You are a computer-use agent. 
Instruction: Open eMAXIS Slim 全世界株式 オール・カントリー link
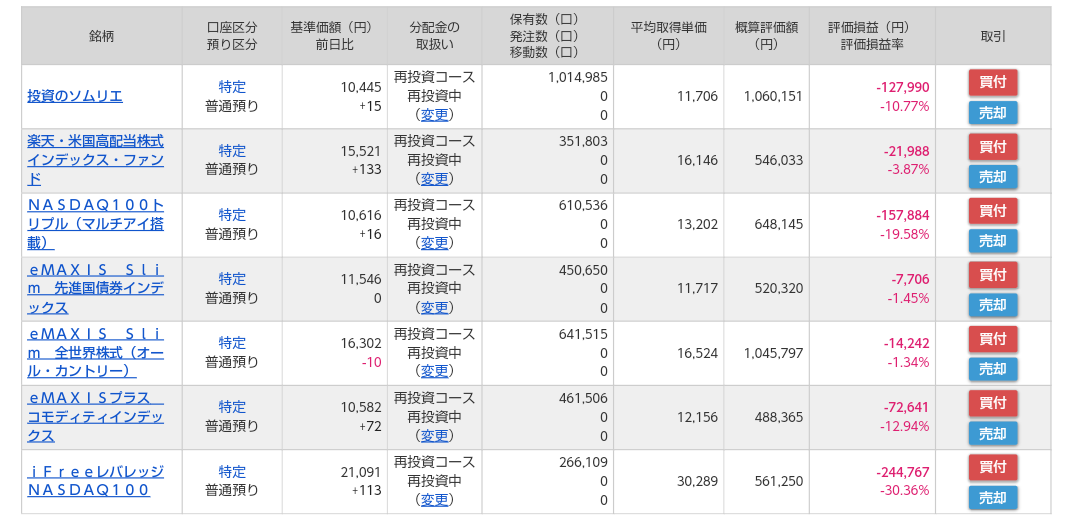coord(96,353)
